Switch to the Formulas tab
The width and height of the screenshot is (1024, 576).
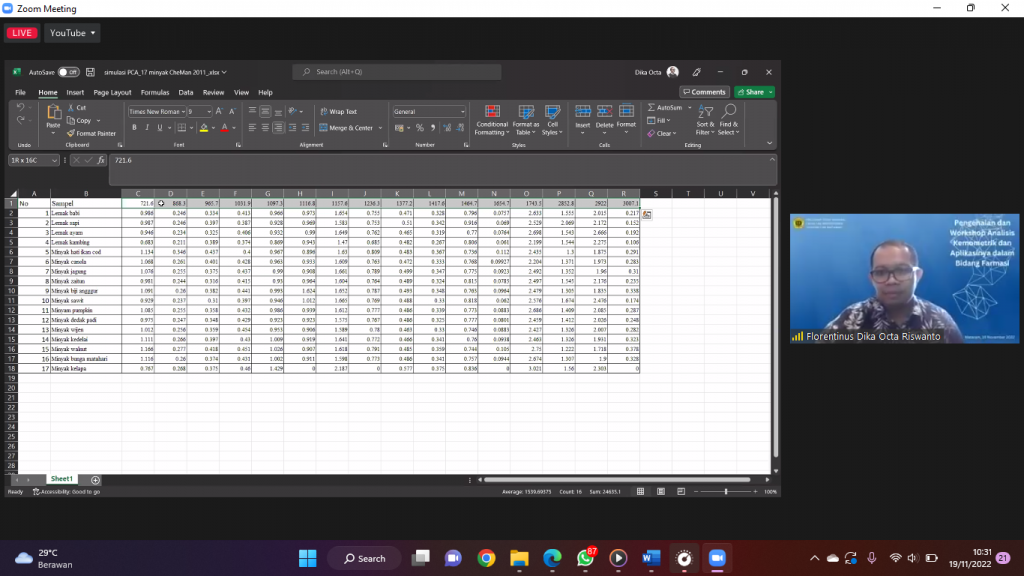tap(155, 93)
